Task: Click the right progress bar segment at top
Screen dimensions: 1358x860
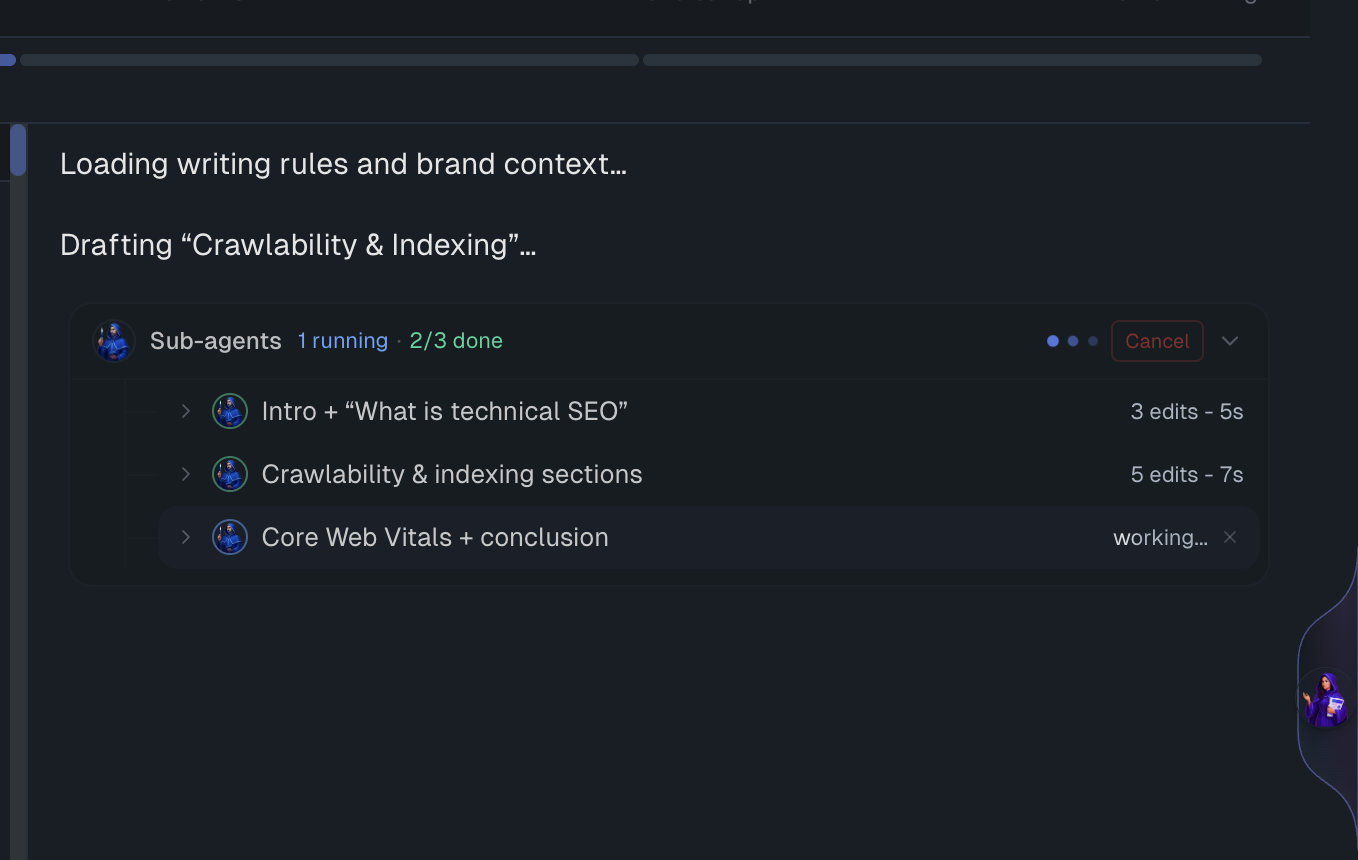Action: (x=952, y=60)
